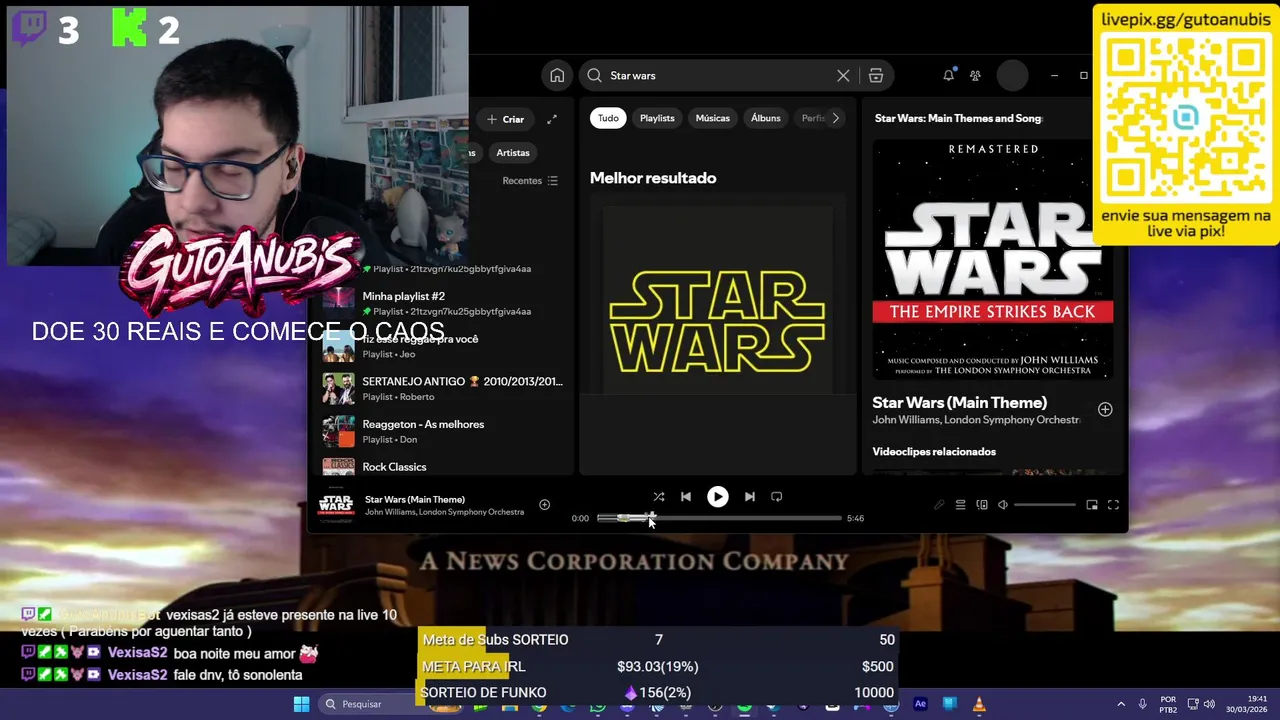Image resolution: width=1280 pixels, height=720 pixels.
Task: Click Empire Strikes Back album cover
Action: click(992, 260)
